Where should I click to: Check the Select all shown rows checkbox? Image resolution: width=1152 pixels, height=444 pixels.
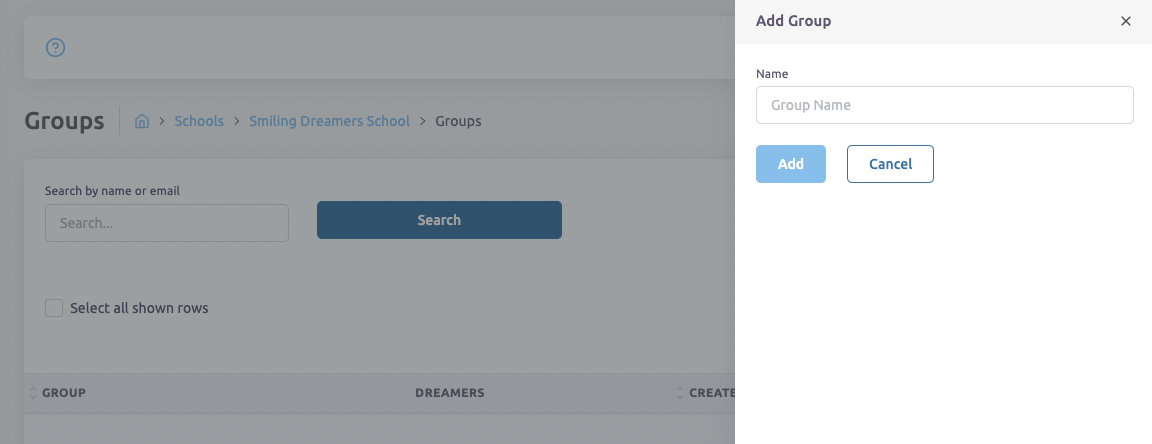(x=54, y=308)
